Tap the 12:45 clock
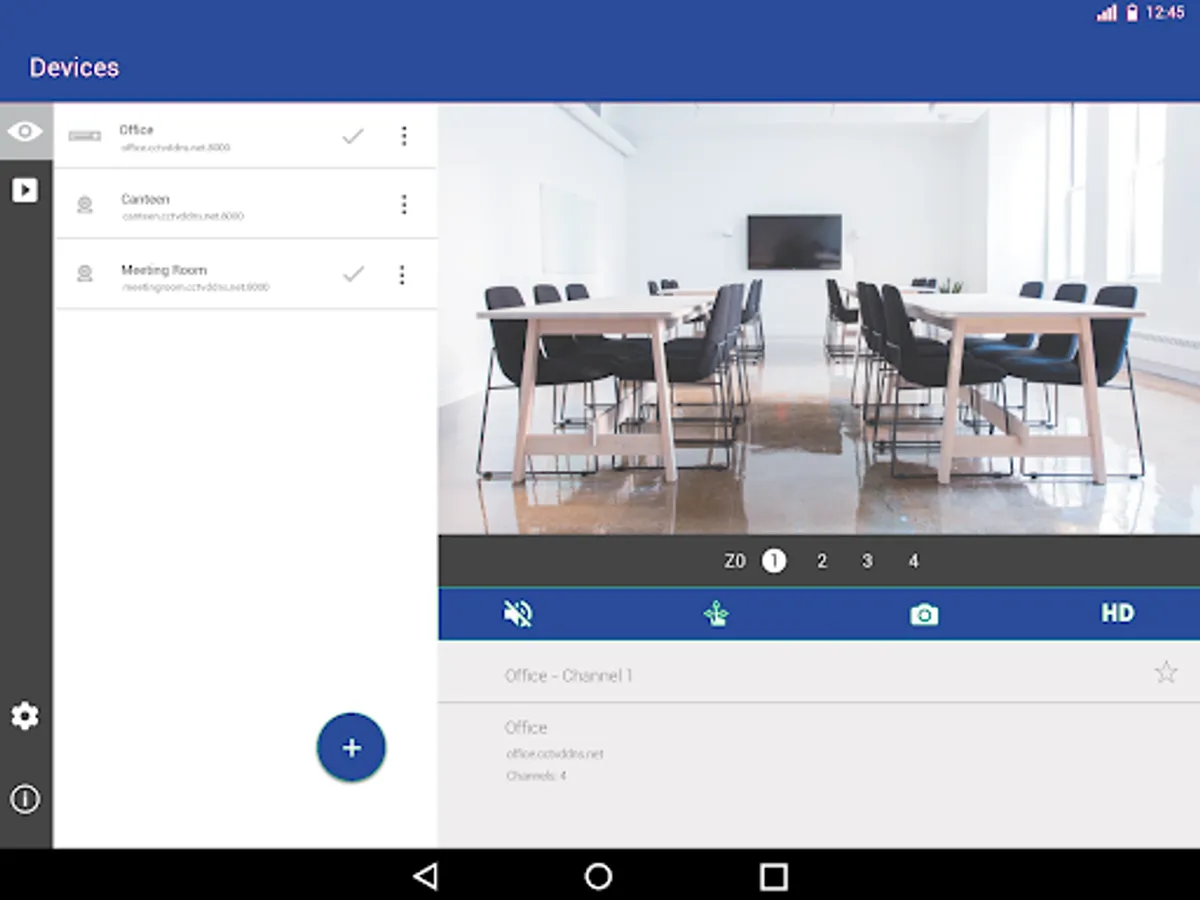 [1166, 13]
